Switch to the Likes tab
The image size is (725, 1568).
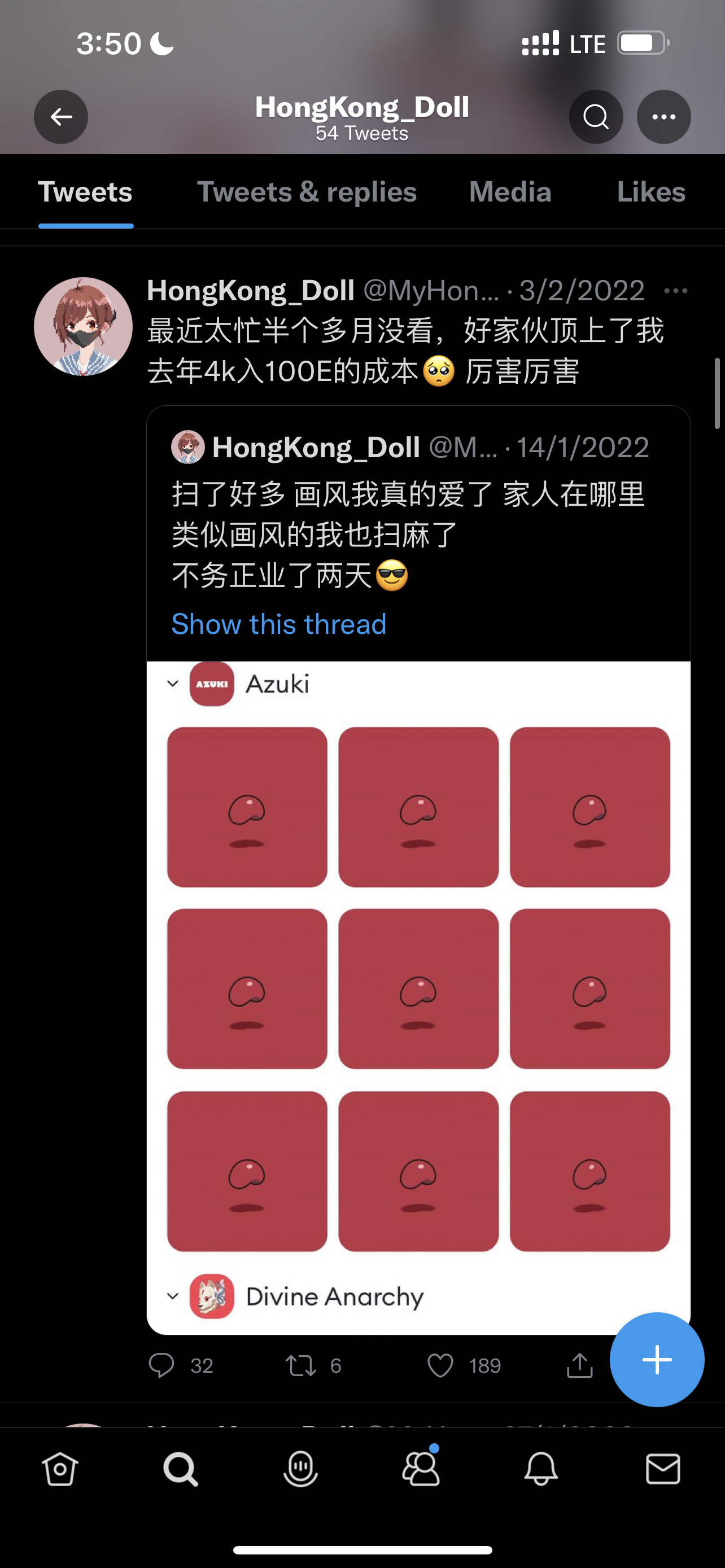pyautogui.click(x=650, y=192)
